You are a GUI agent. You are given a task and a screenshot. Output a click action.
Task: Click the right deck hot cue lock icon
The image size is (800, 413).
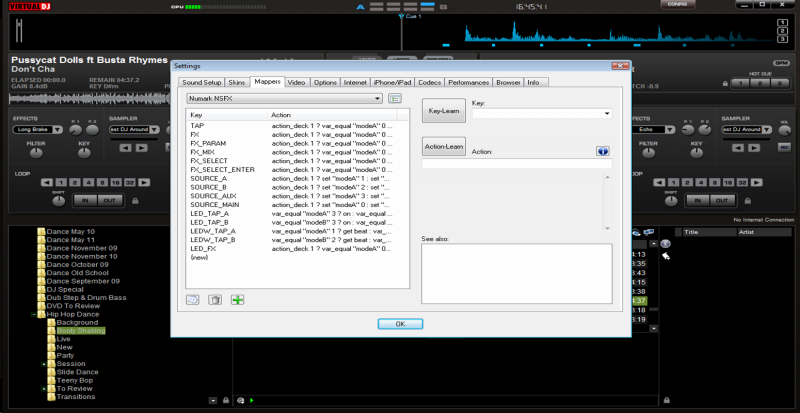click(724, 84)
